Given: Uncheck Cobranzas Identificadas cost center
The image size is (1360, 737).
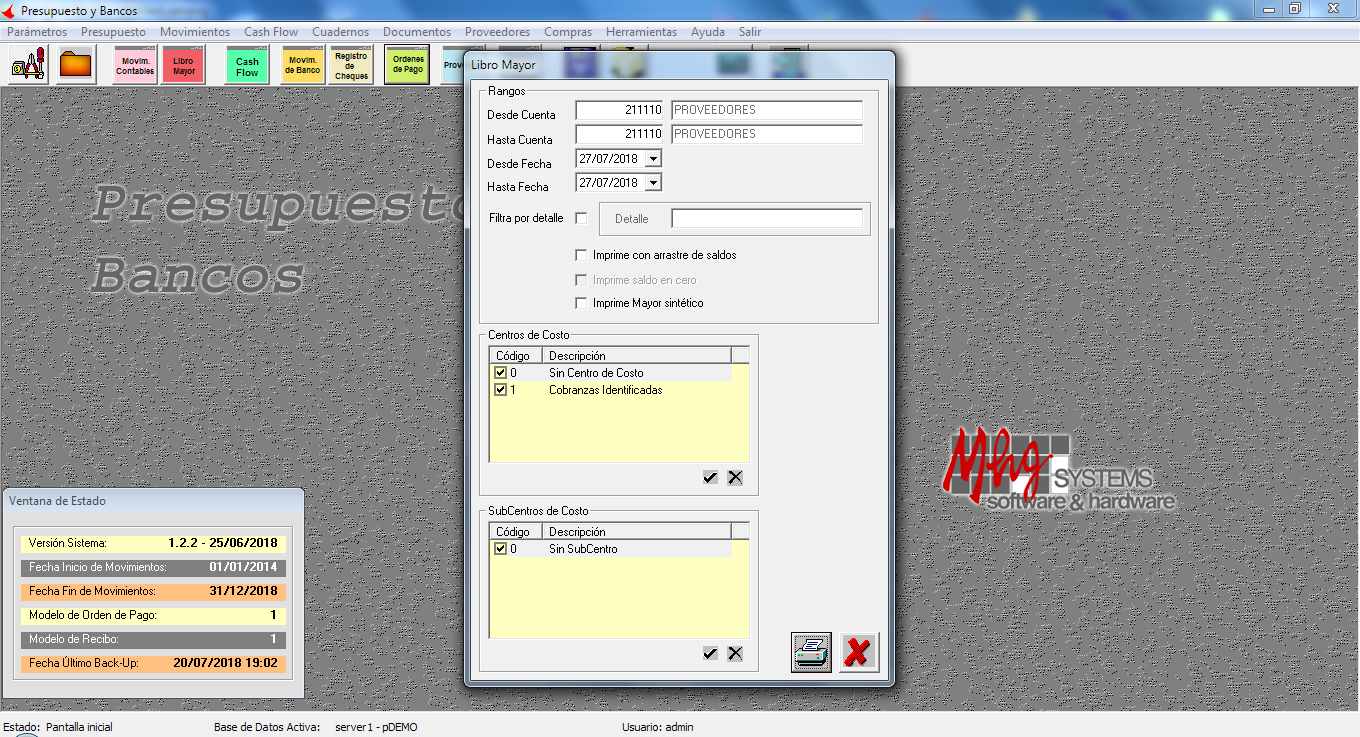Looking at the screenshot, I should point(500,390).
